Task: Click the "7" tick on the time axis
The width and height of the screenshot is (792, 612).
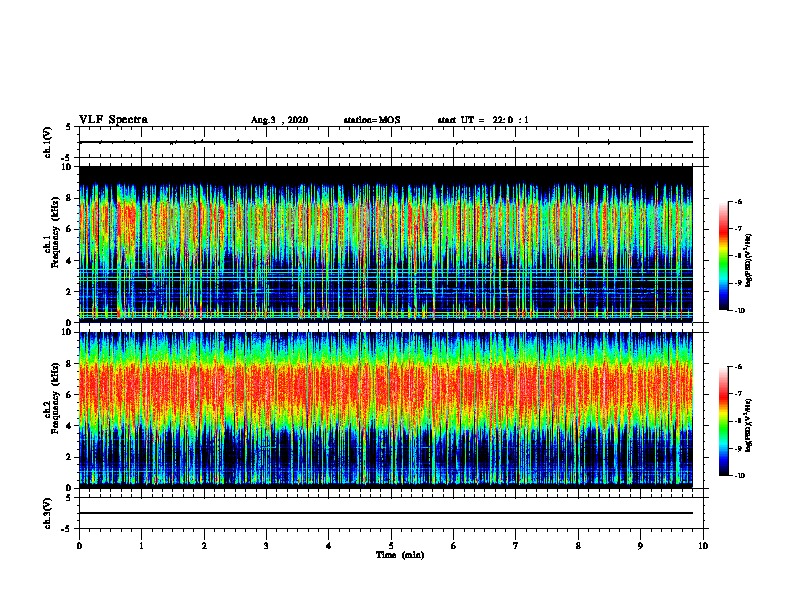Action: tap(516, 546)
